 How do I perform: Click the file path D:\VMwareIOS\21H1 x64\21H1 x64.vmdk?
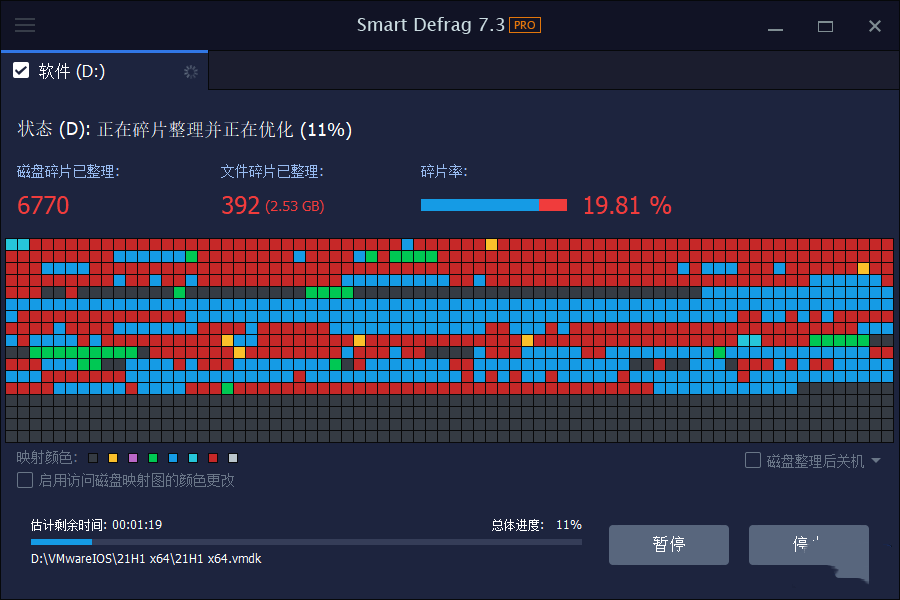(x=146, y=559)
